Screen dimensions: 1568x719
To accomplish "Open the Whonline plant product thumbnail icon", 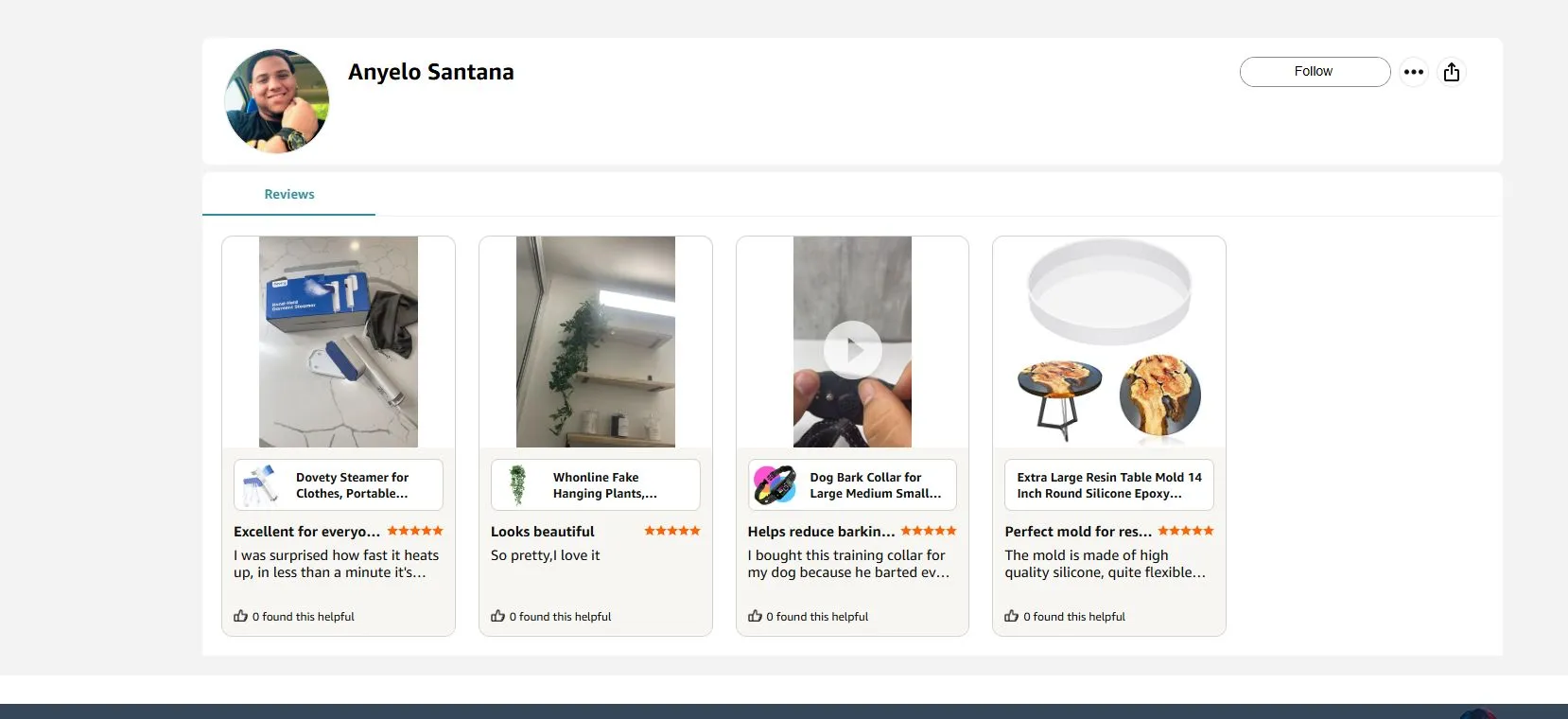I will click(517, 484).
